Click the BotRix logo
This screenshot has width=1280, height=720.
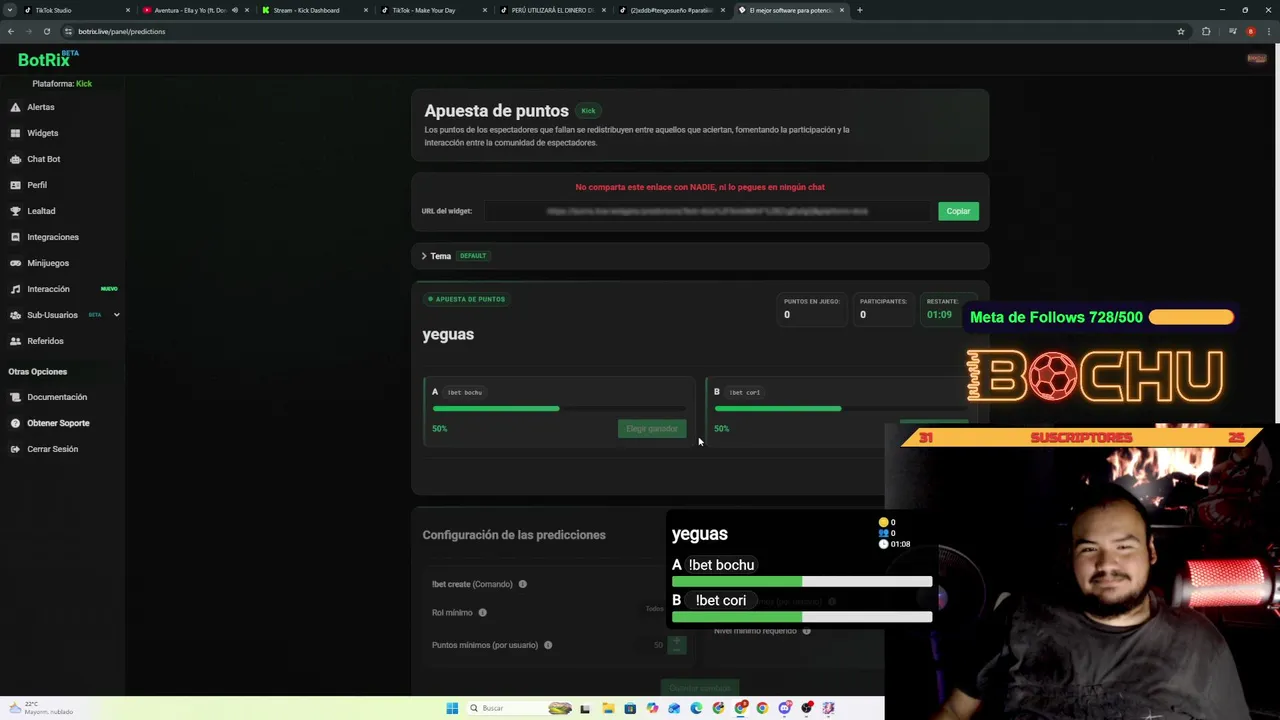(47, 59)
